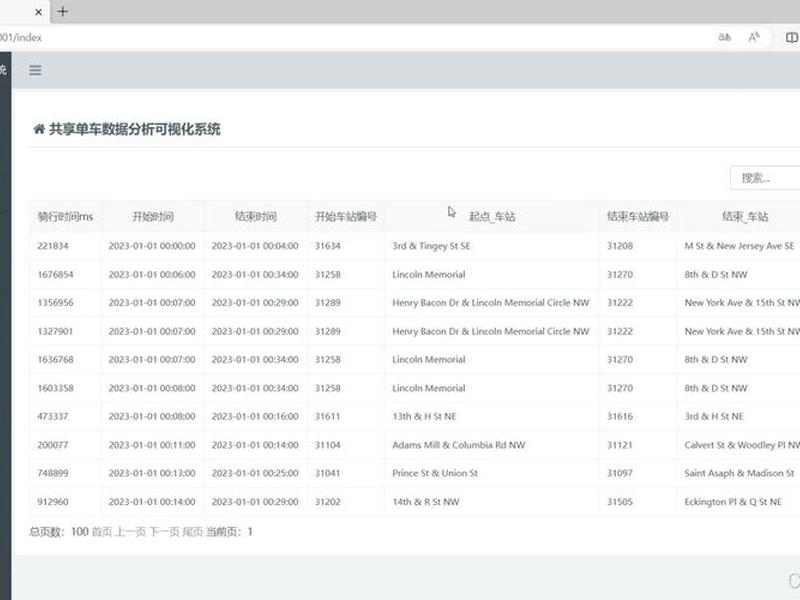Click the 共享单车数据分析可视化系统 page title
This screenshot has width=800, height=600.
[135, 129]
